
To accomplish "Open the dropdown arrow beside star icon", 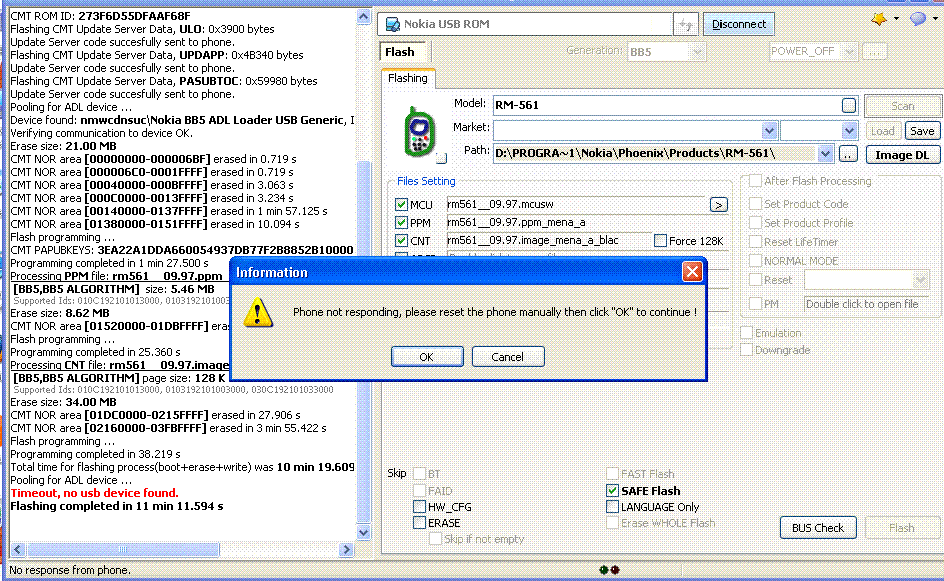I will click(896, 19).
